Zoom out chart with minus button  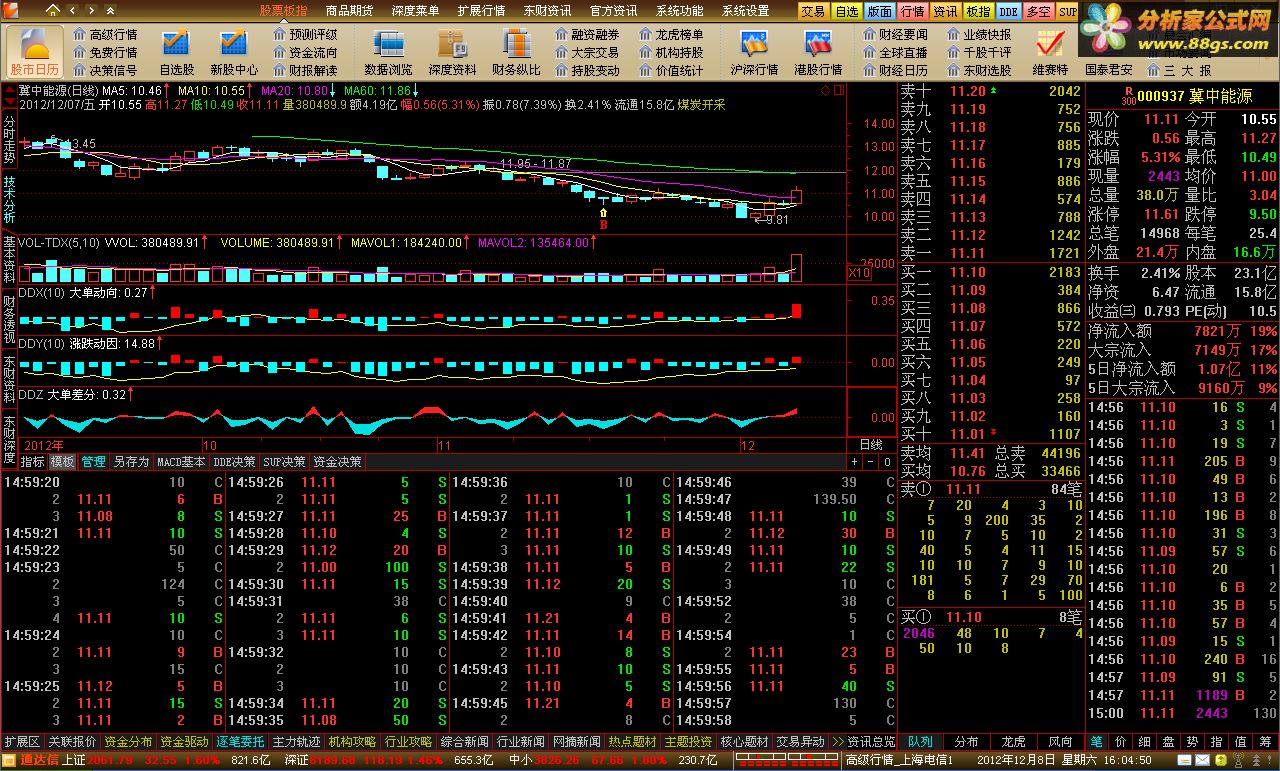pos(870,462)
